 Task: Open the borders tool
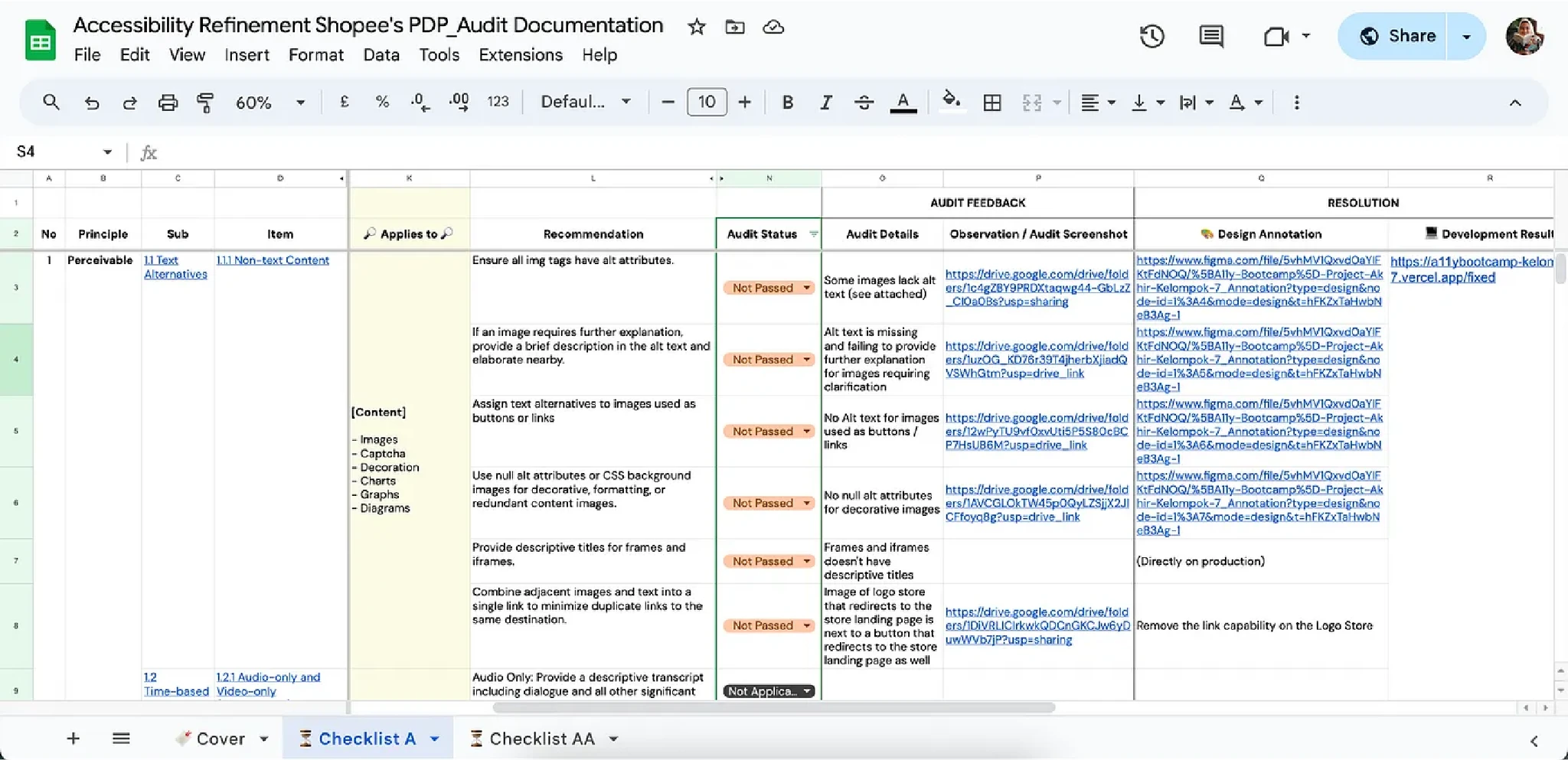pos(992,102)
